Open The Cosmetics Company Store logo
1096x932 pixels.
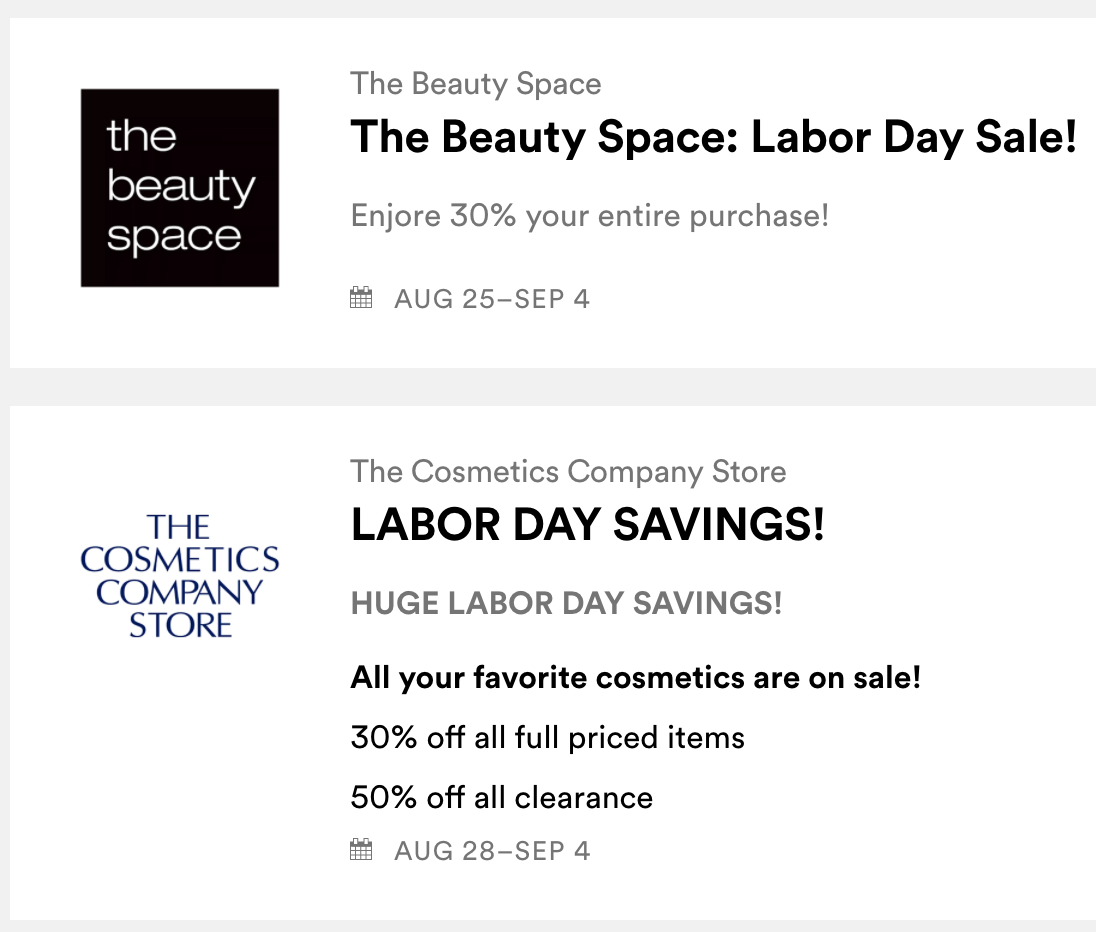pyautogui.click(x=180, y=575)
